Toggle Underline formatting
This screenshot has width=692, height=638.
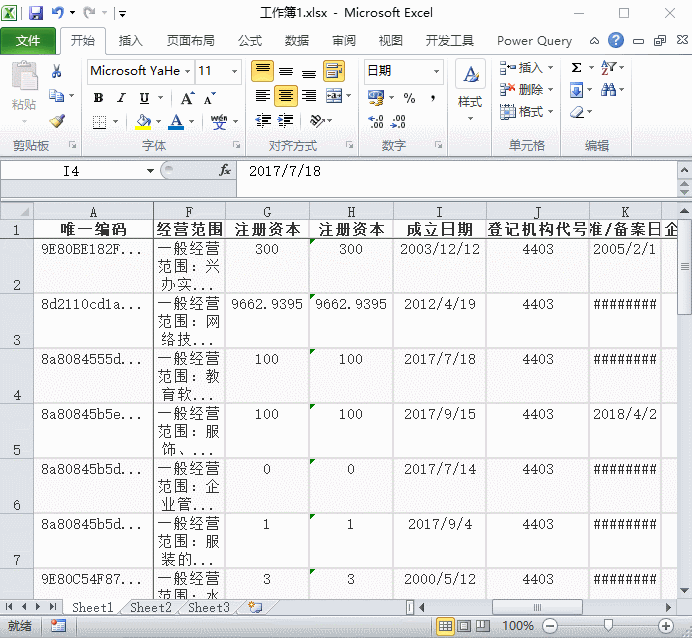pyautogui.click(x=144, y=98)
